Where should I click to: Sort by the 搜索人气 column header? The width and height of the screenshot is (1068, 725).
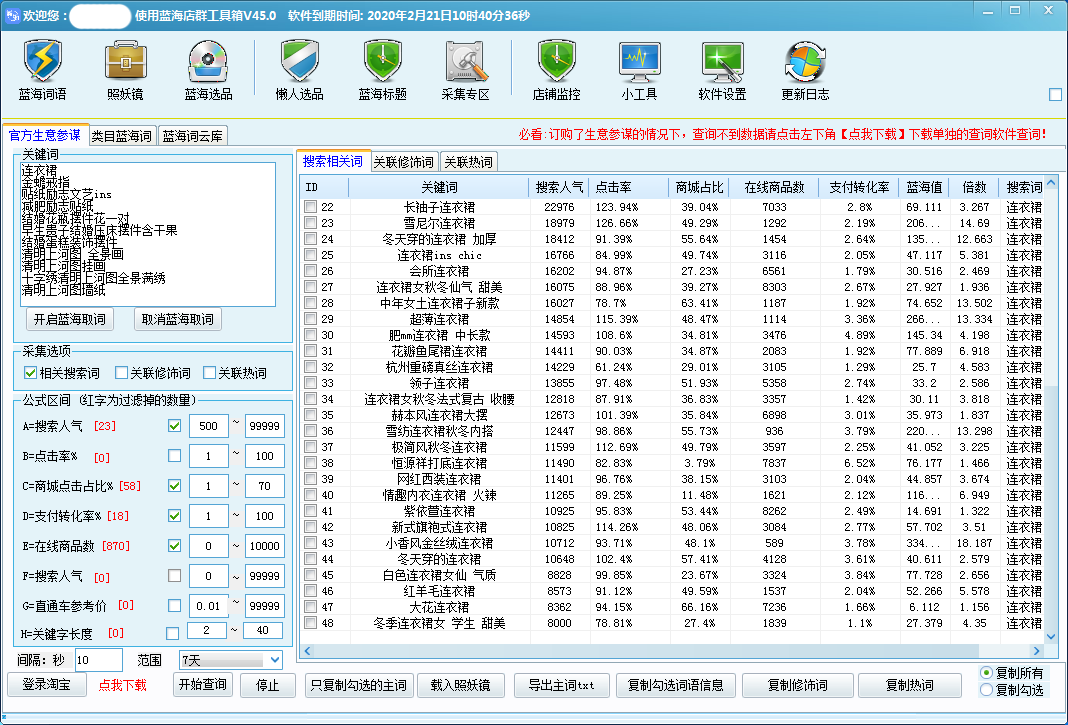(x=559, y=187)
